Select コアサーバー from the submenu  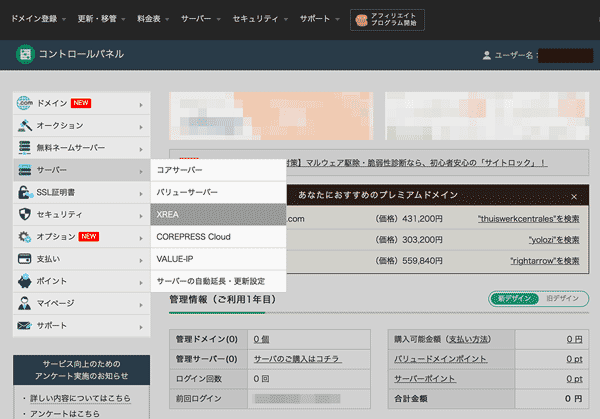(218, 170)
